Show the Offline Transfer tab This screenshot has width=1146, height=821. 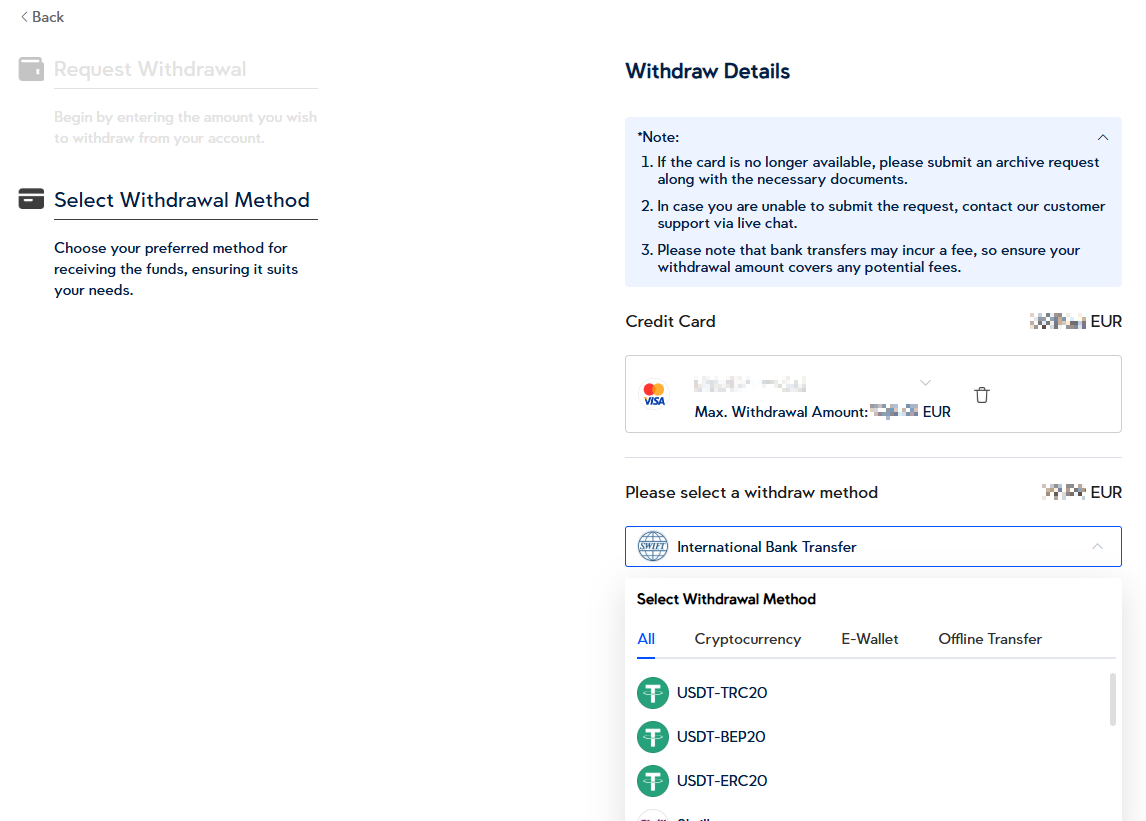(989, 639)
